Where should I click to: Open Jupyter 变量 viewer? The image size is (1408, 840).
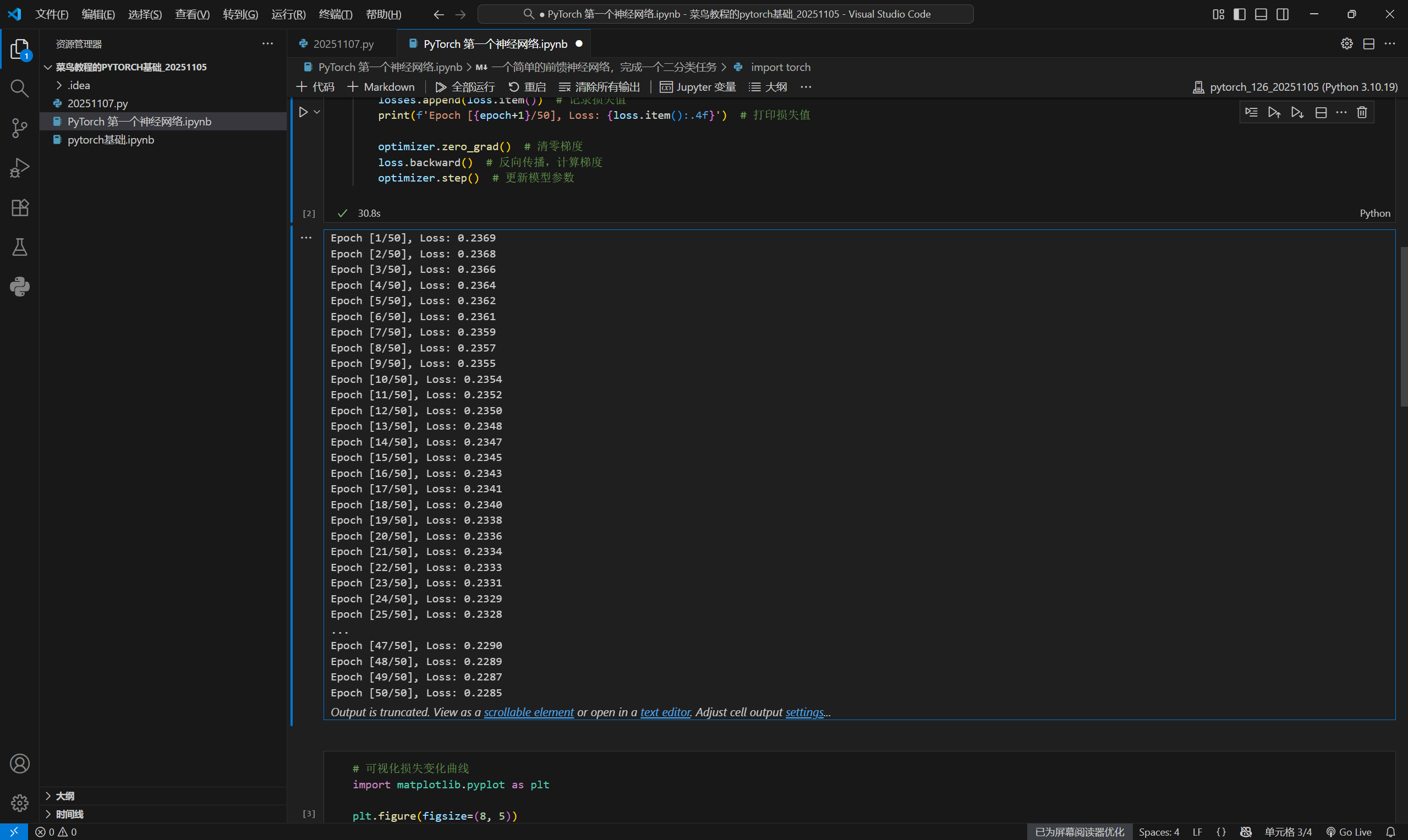tap(698, 86)
